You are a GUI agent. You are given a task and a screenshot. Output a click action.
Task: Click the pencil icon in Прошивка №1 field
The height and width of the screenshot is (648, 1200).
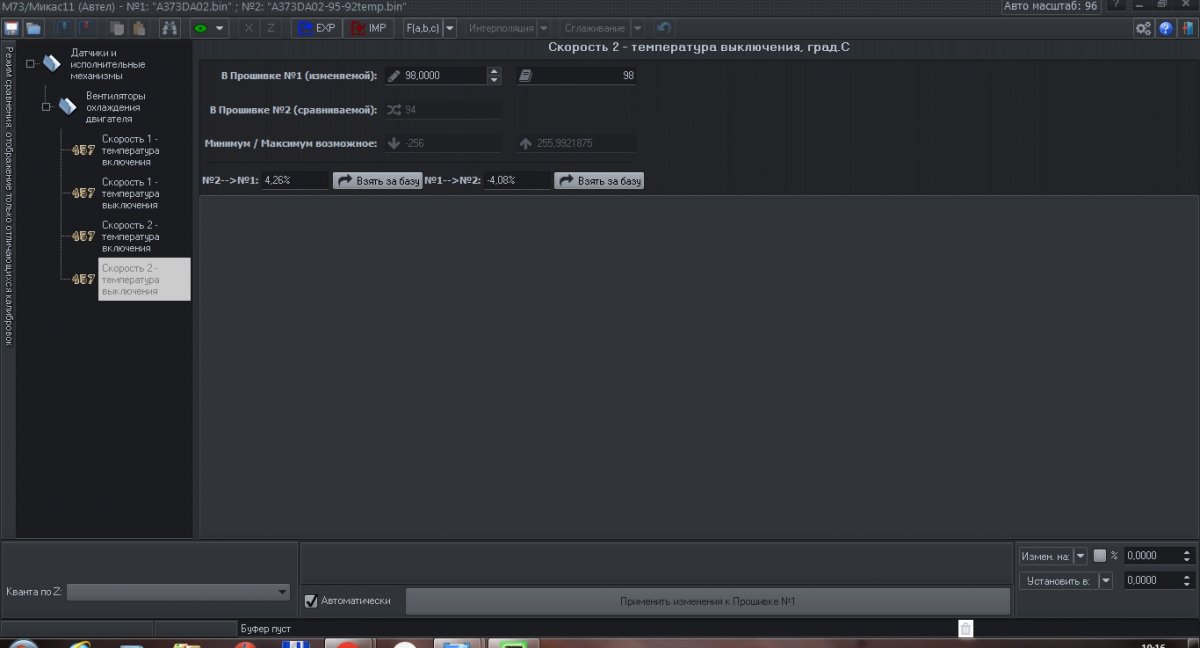tap(393, 75)
